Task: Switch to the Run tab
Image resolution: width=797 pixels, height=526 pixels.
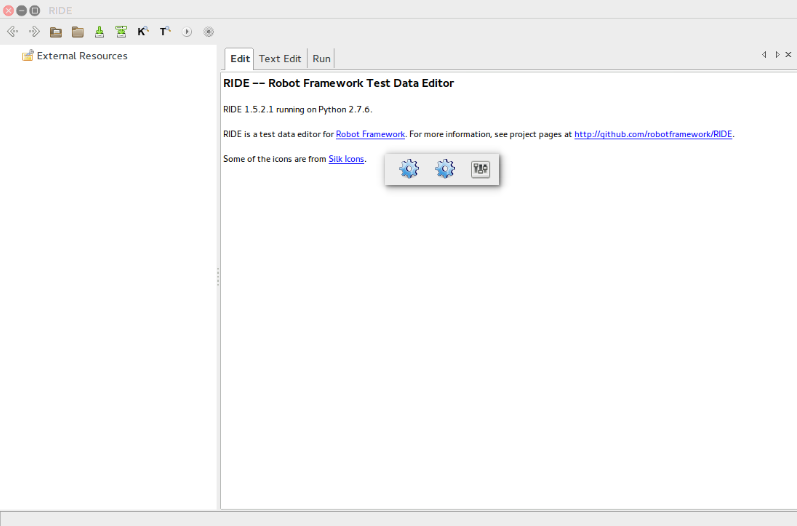Action: coord(321,58)
